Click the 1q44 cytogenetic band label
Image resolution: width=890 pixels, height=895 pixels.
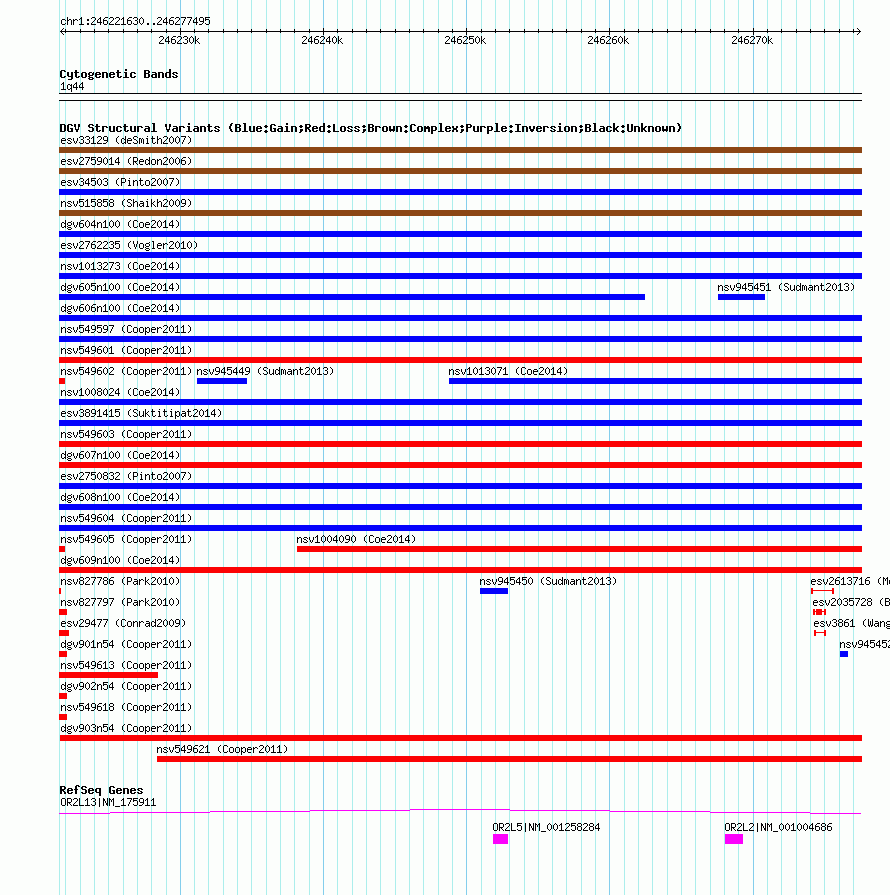click(72, 86)
